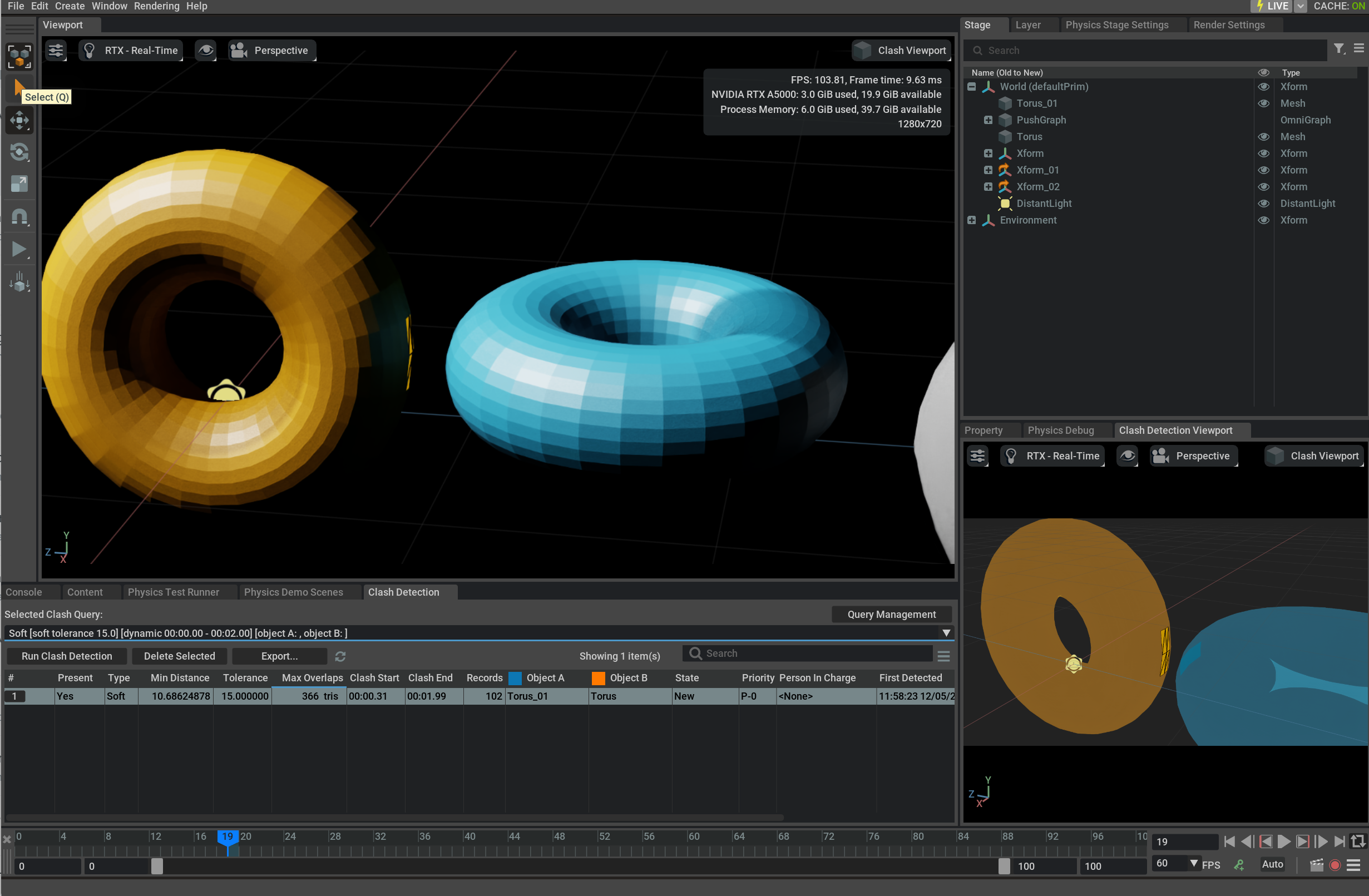Click the pan view tool icon

pyautogui.click(x=19, y=120)
